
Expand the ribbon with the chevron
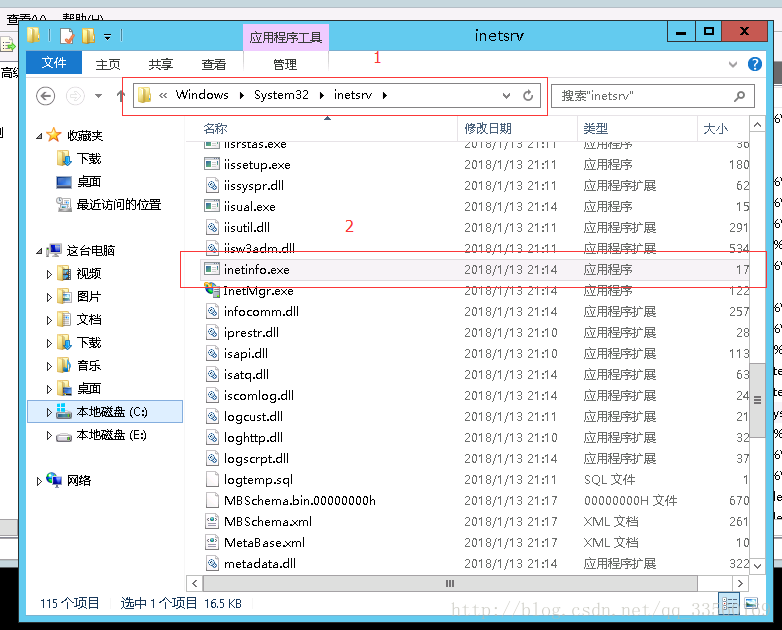pyautogui.click(x=733, y=64)
